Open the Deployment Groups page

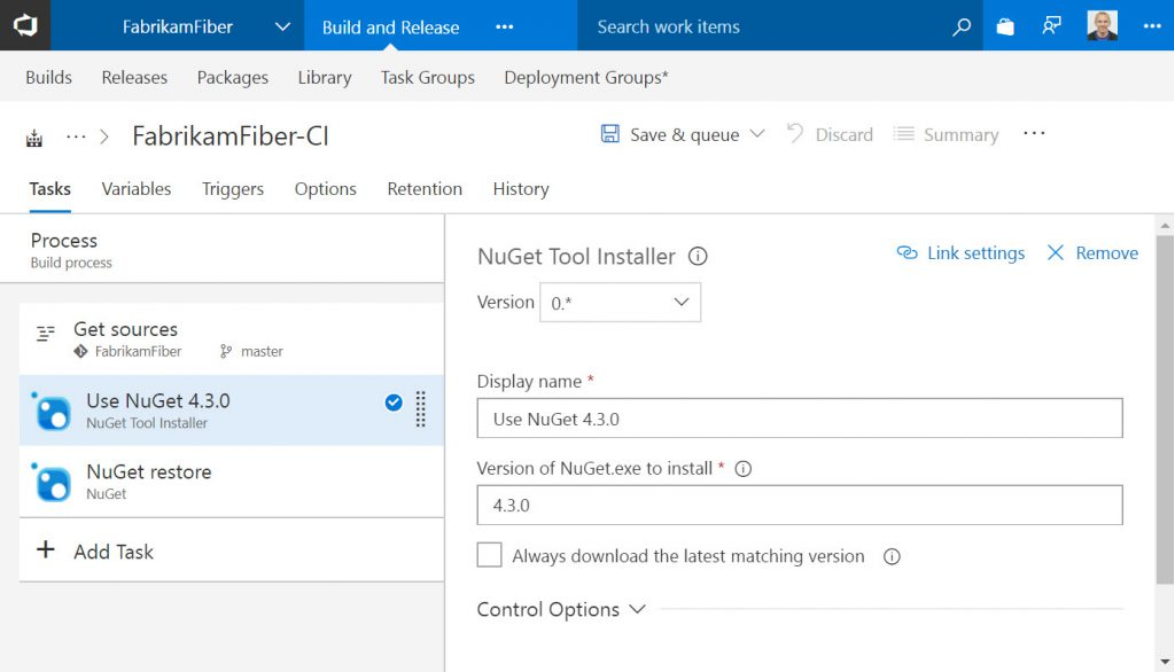[x=586, y=78]
